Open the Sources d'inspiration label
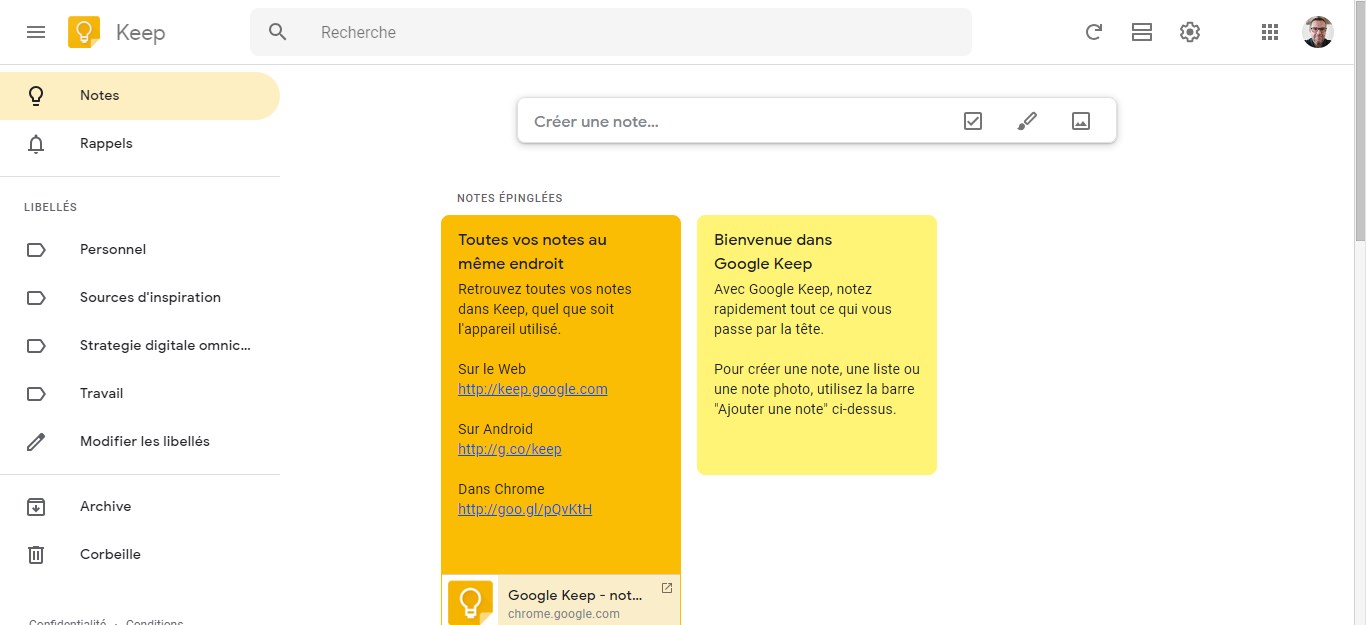This screenshot has width=1366, height=625. [140, 298]
